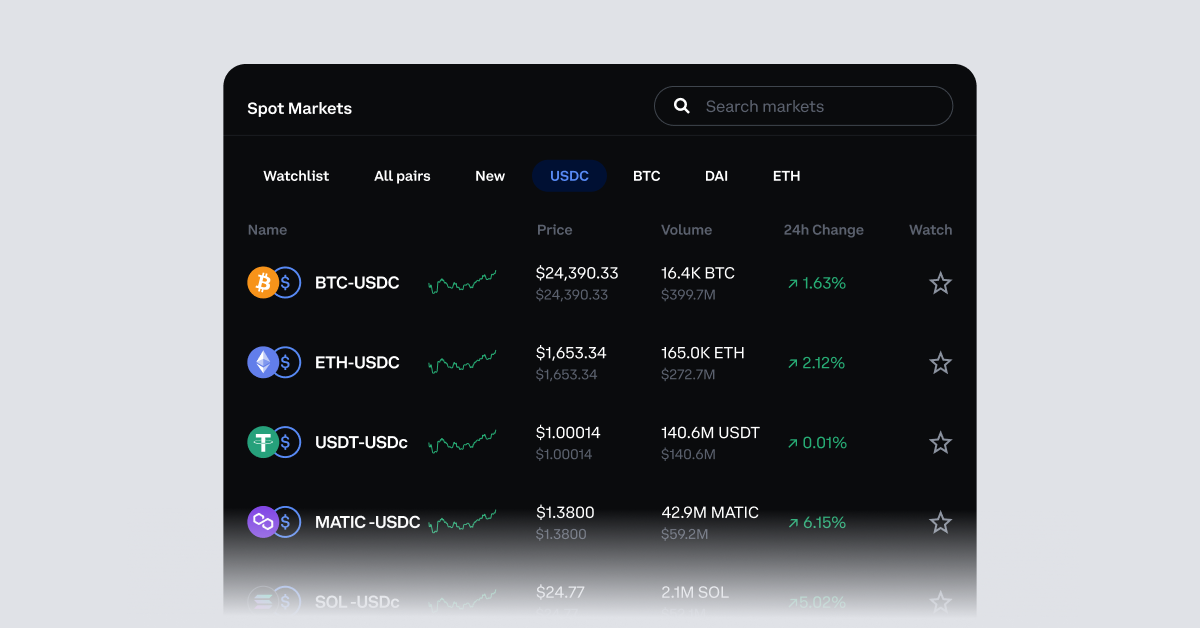Add BTC-USDC to watchlist via its star

tap(940, 283)
